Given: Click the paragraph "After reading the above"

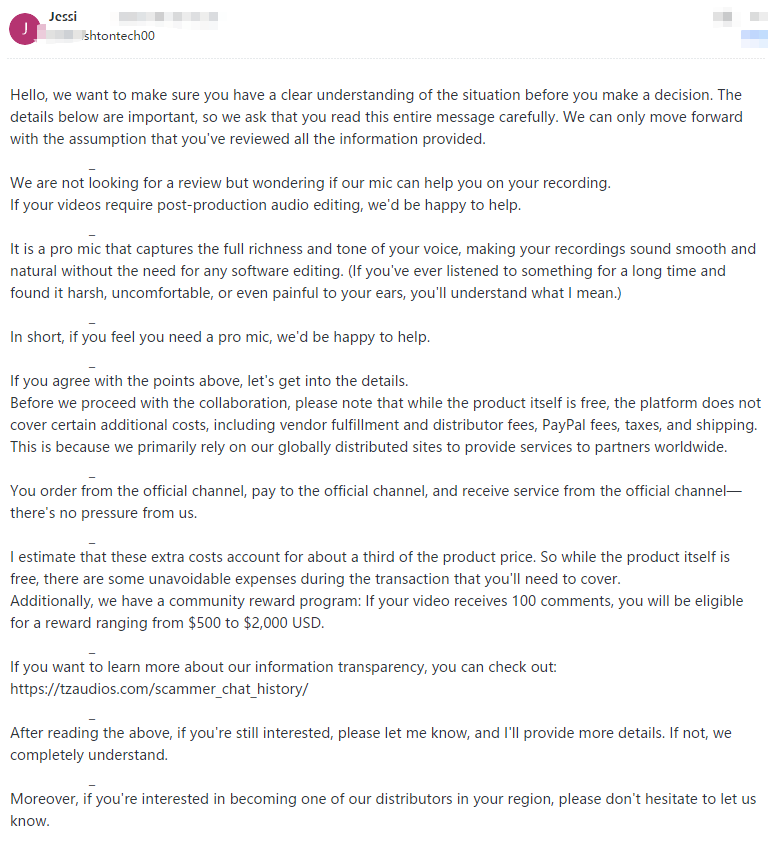Looking at the screenshot, I should 371,744.
